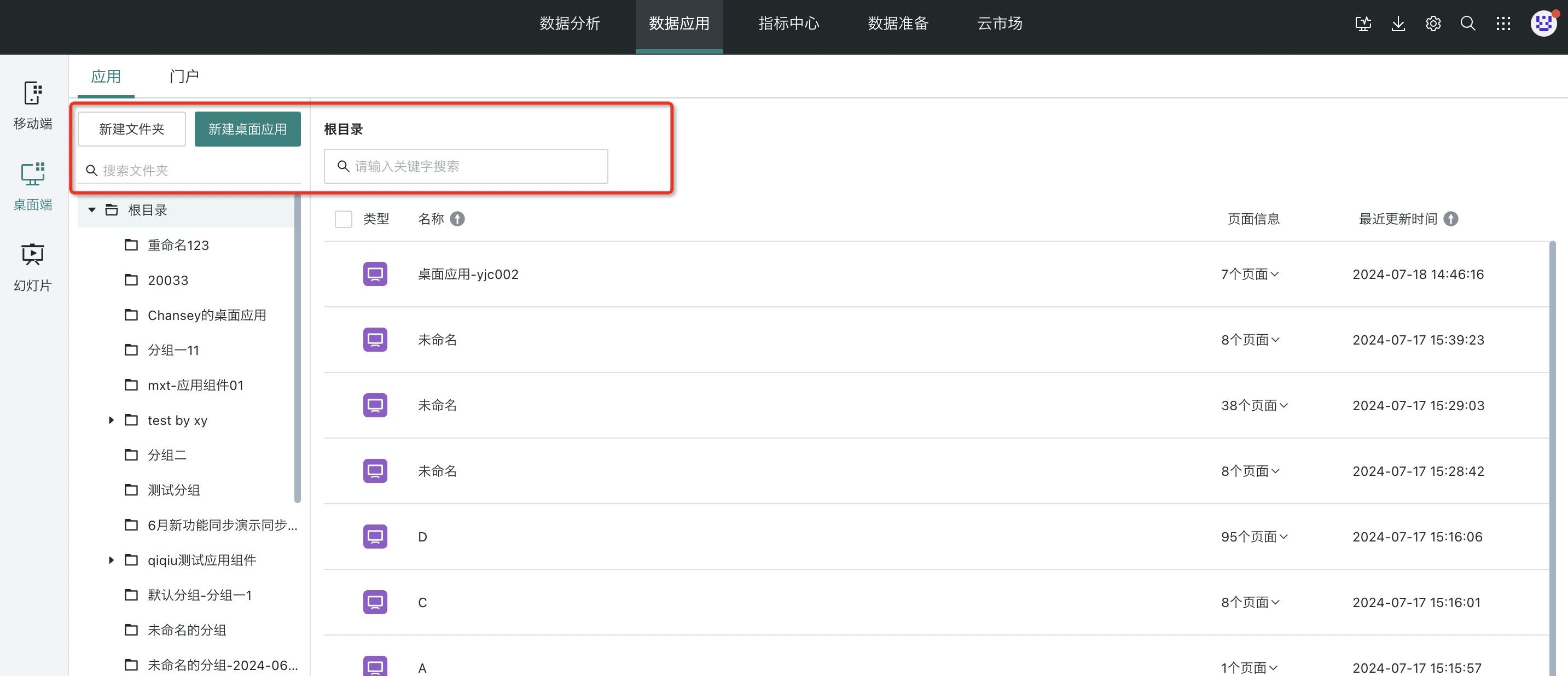Expand the test by xy folder
Viewport: 1568px width, 676px height.
pyautogui.click(x=111, y=420)
